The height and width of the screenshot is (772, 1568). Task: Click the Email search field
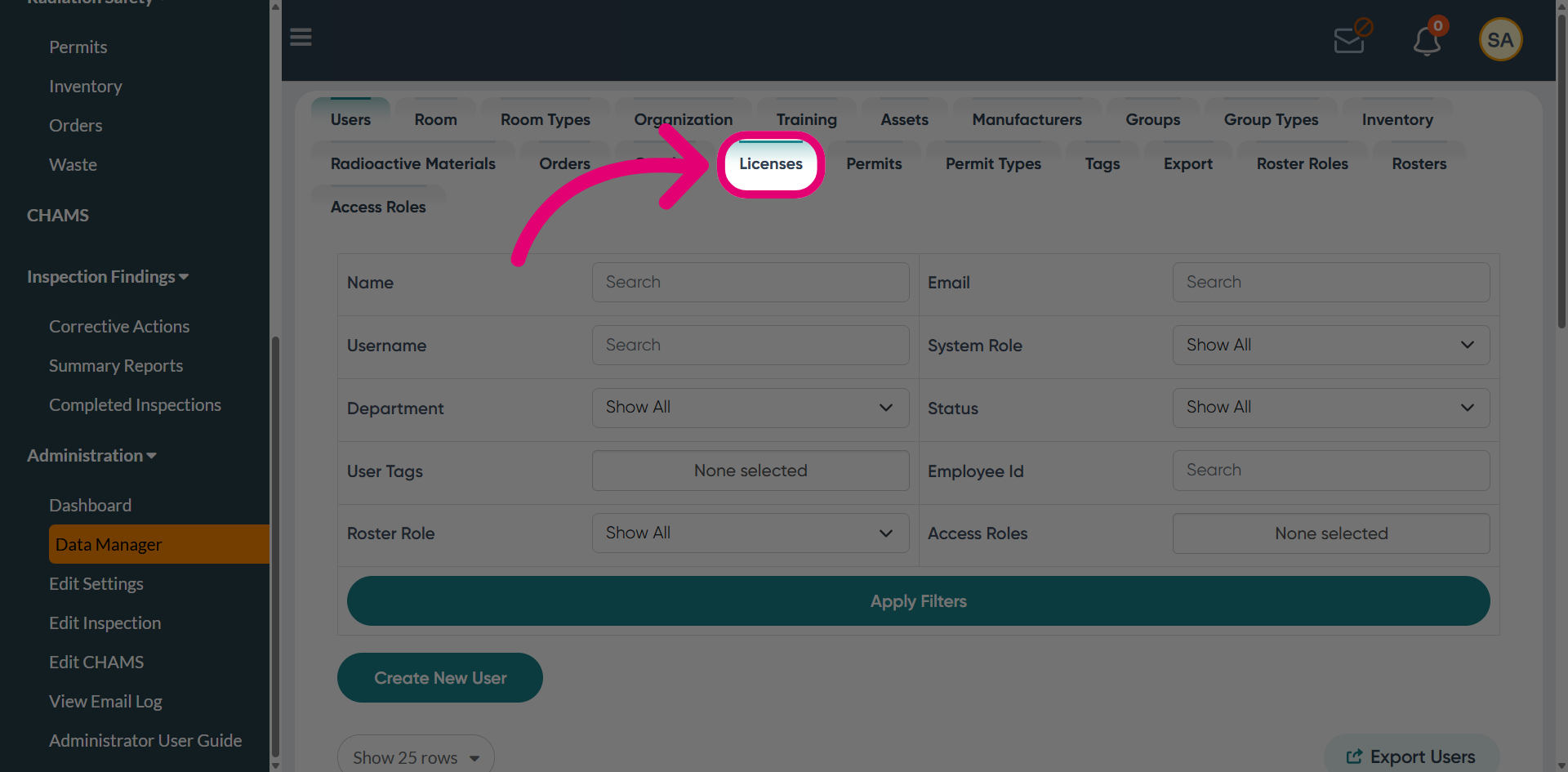(x=1331, y=282)
